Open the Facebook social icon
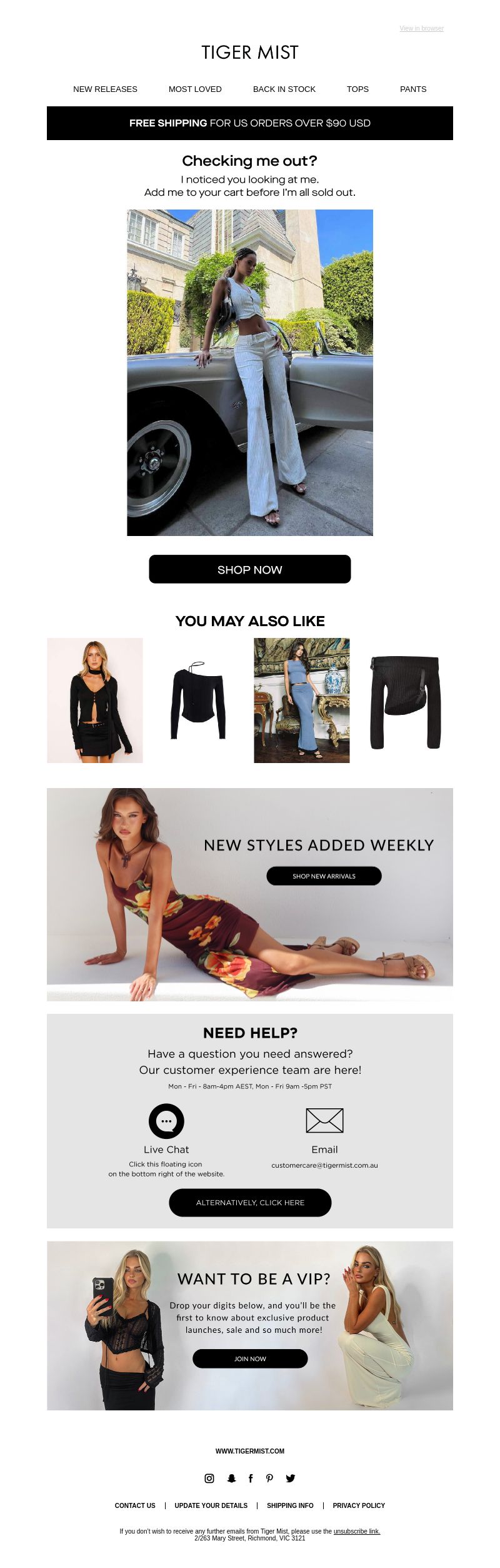Viewport: 500px width, 1568px height. [x=251, y=1478]
